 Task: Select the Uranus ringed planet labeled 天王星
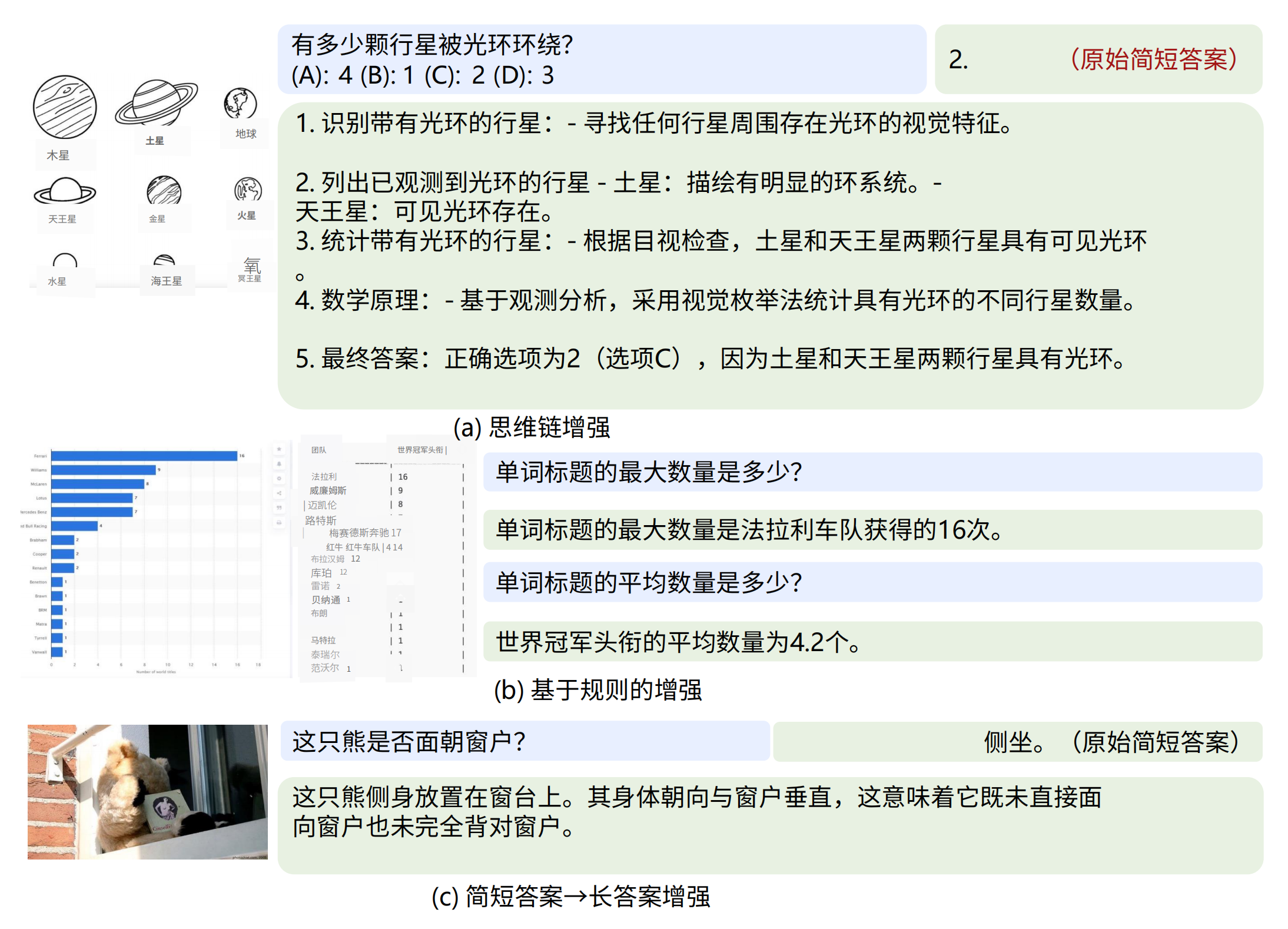tap(65, 191)
